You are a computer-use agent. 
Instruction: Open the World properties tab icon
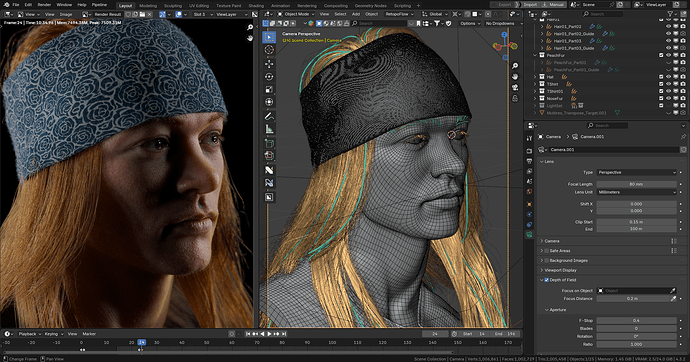point(529,191)
